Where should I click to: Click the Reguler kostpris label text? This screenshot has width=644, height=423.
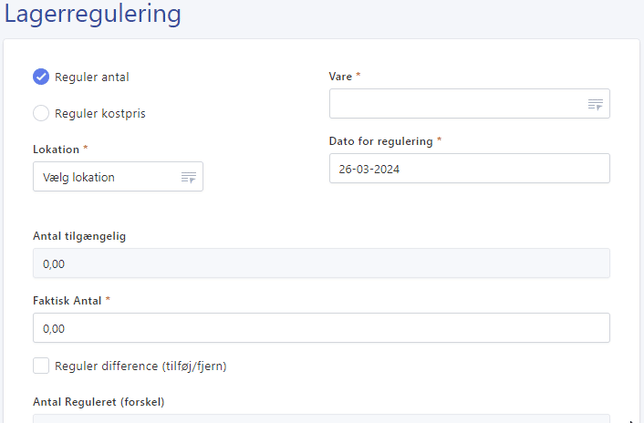pos(100,113)
